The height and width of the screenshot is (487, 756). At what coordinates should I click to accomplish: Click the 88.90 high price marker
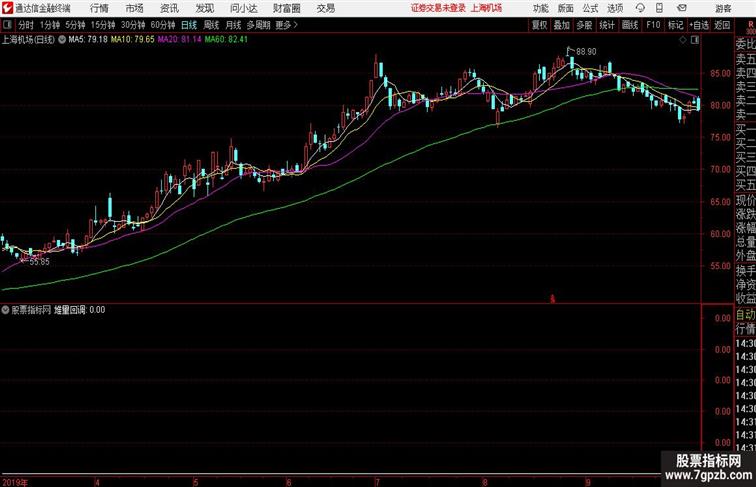pos(586,52)
